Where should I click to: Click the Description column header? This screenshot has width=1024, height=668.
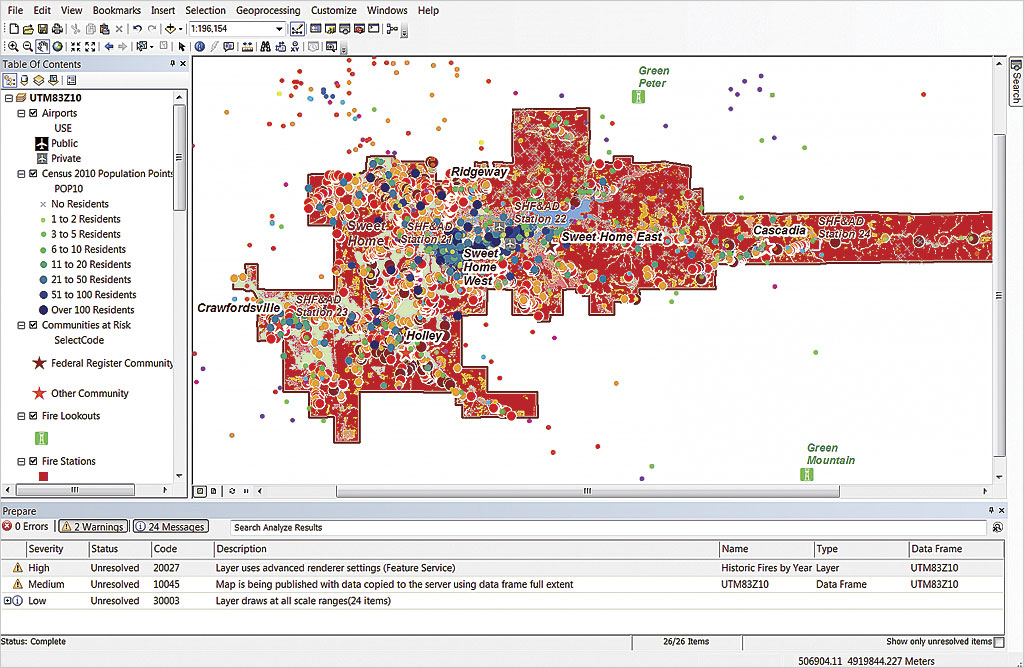coord(466,549)
